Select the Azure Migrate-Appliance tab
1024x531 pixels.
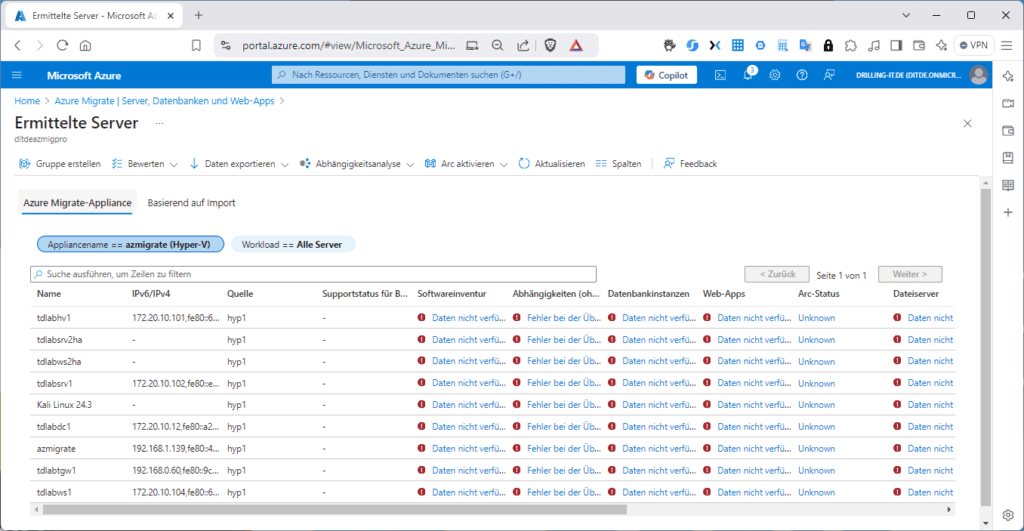pos(77,202)
